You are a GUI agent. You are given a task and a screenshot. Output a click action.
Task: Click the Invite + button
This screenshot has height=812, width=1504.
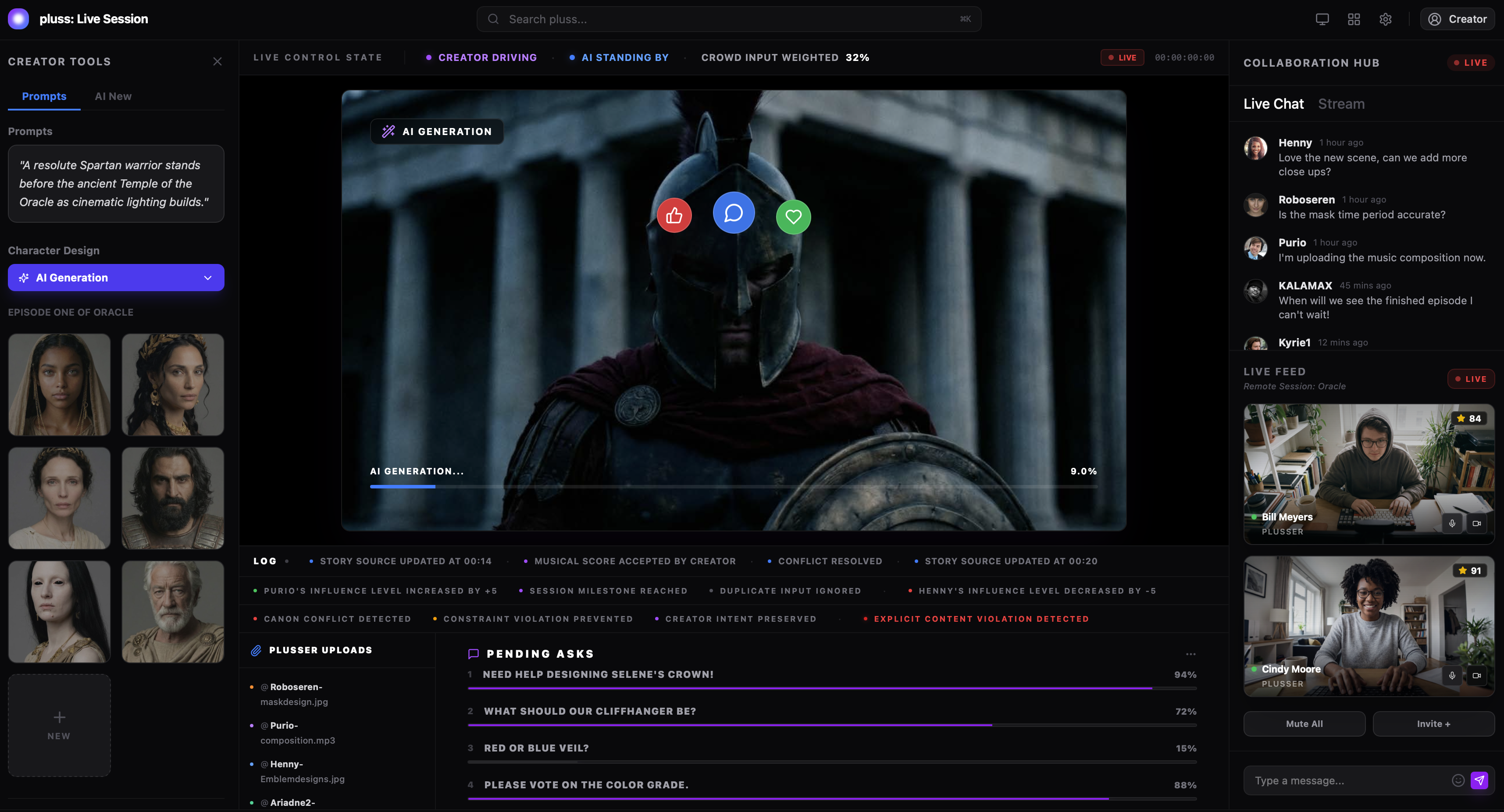pos(1433,723)
